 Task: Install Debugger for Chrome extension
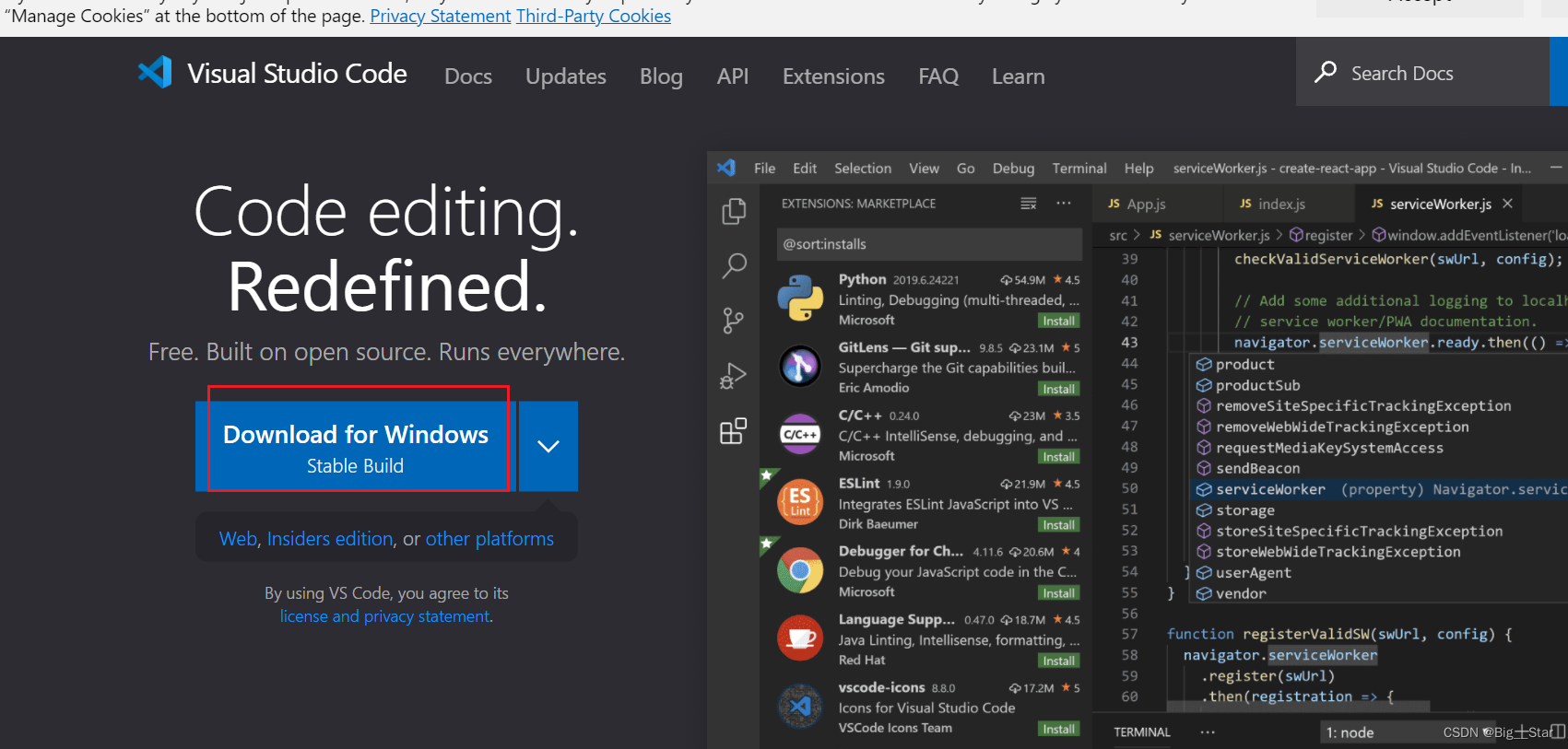point(1058,593)
